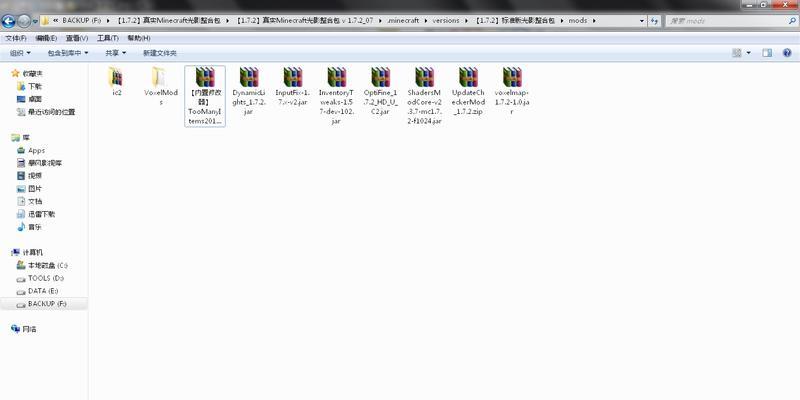Open the 包含到库中 dropdown

click(68, 53)
